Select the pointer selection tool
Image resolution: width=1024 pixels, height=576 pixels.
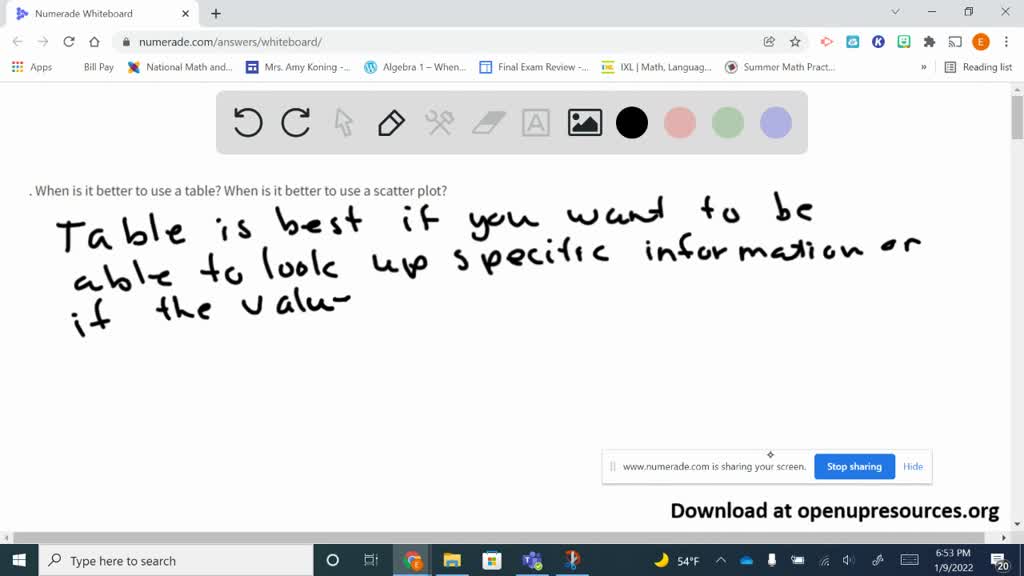click(x=343, y=123)
